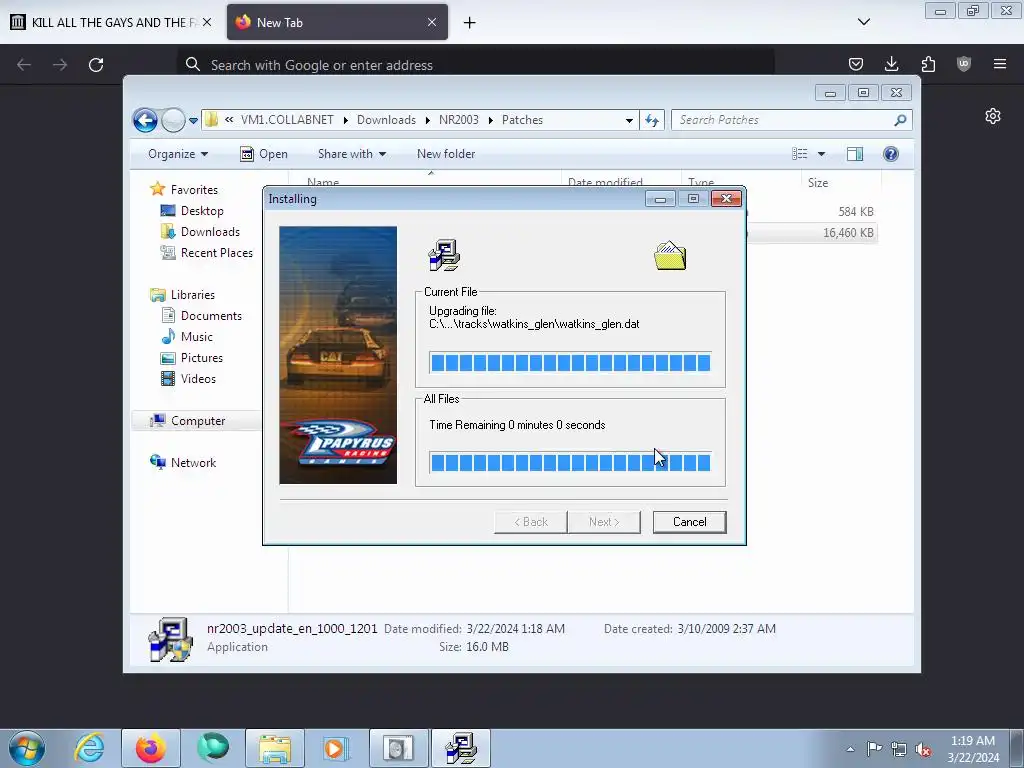Open New Tab settings gear

993,116
